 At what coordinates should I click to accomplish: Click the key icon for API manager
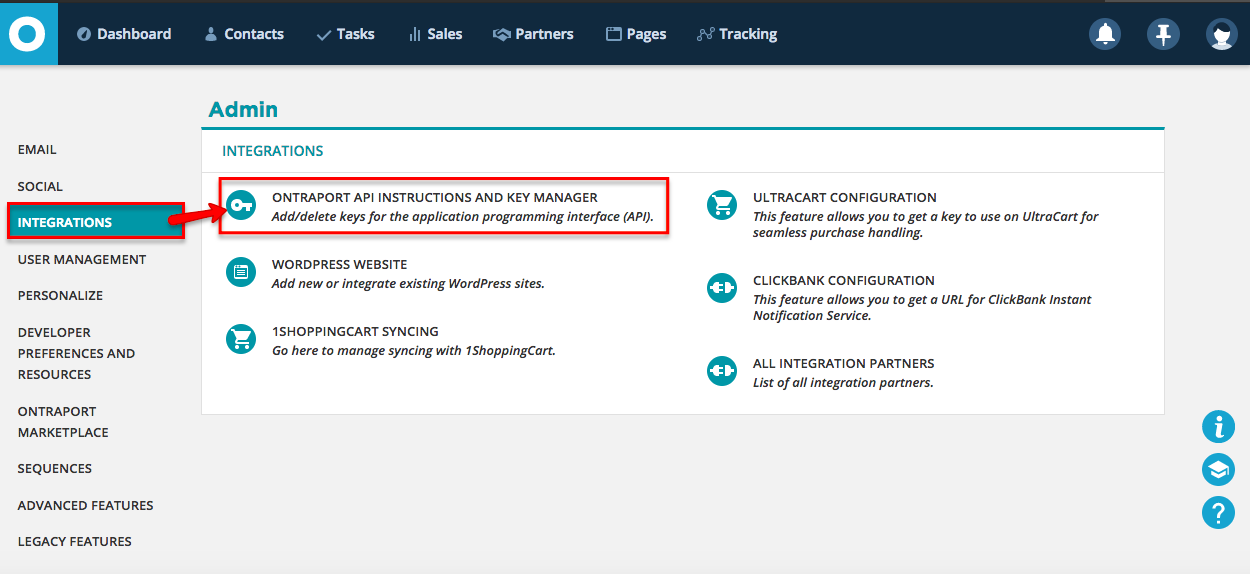click(x=240, y=206)
